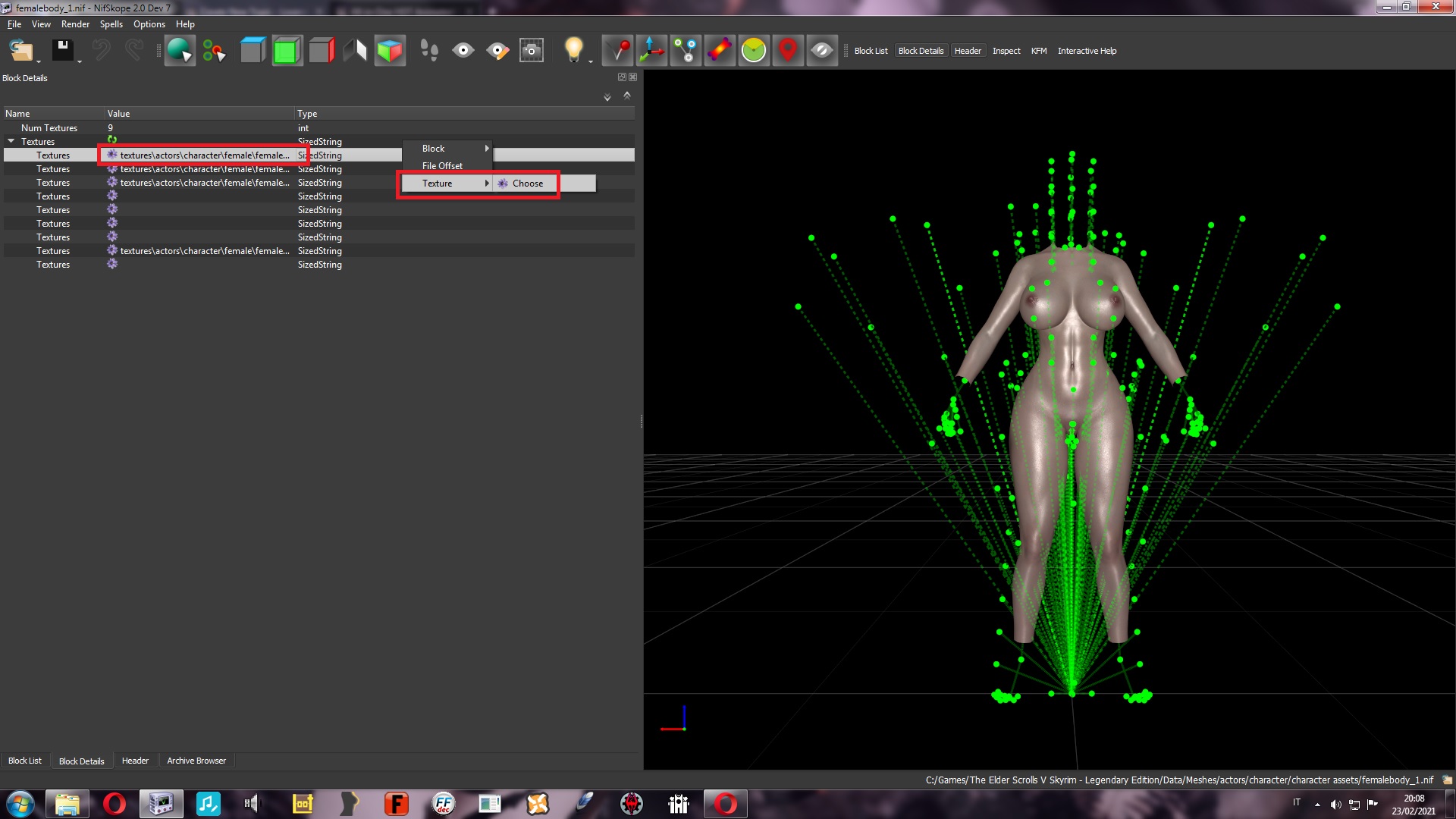This screenshot has height=819, width=1456.
Task: Click Header in the top toolbar
Action: pos(968,51)
